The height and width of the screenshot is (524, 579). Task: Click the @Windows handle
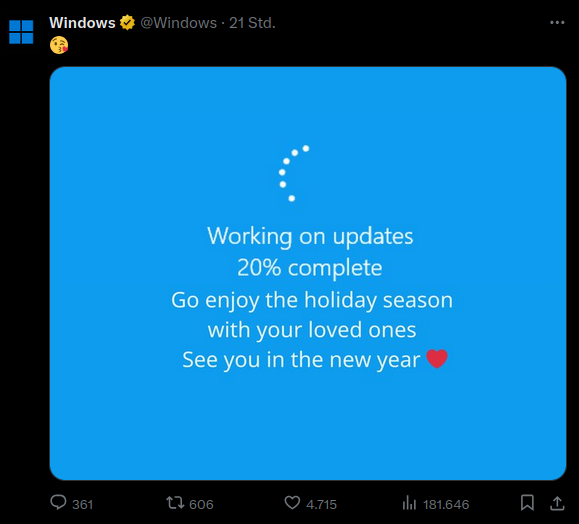coord(178,23)
